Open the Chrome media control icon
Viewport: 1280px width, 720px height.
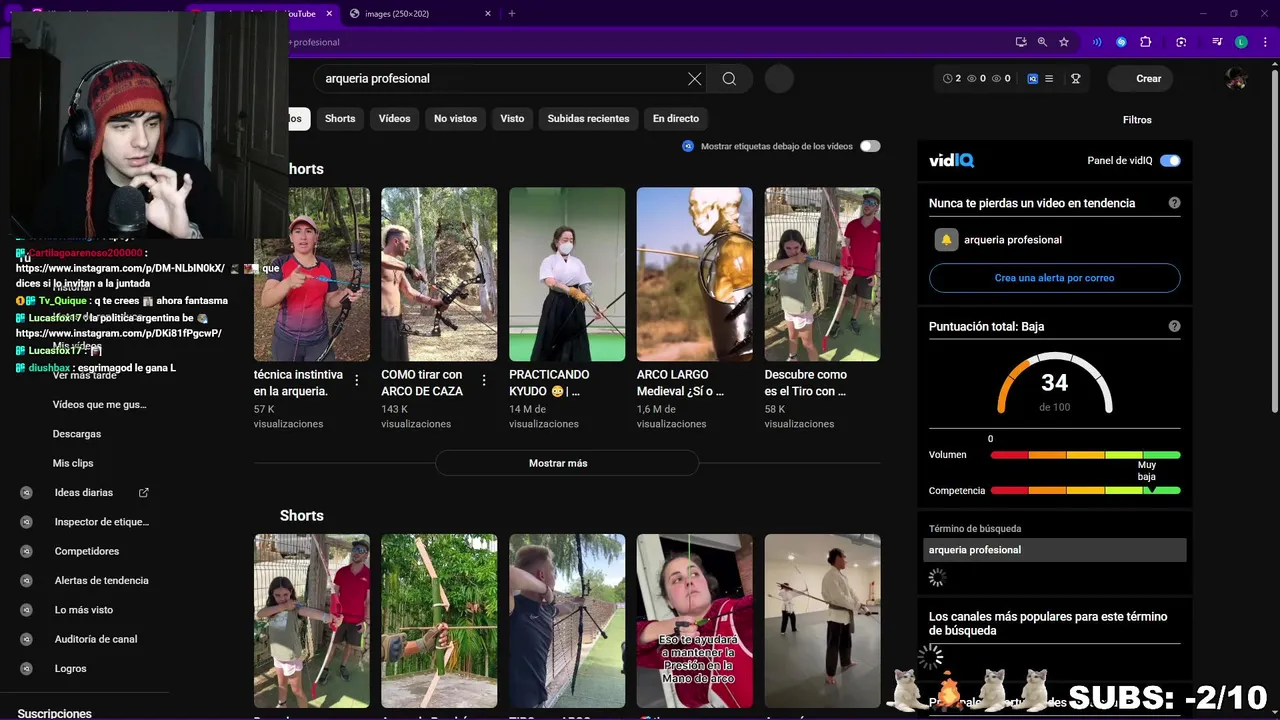point(1217,42)
